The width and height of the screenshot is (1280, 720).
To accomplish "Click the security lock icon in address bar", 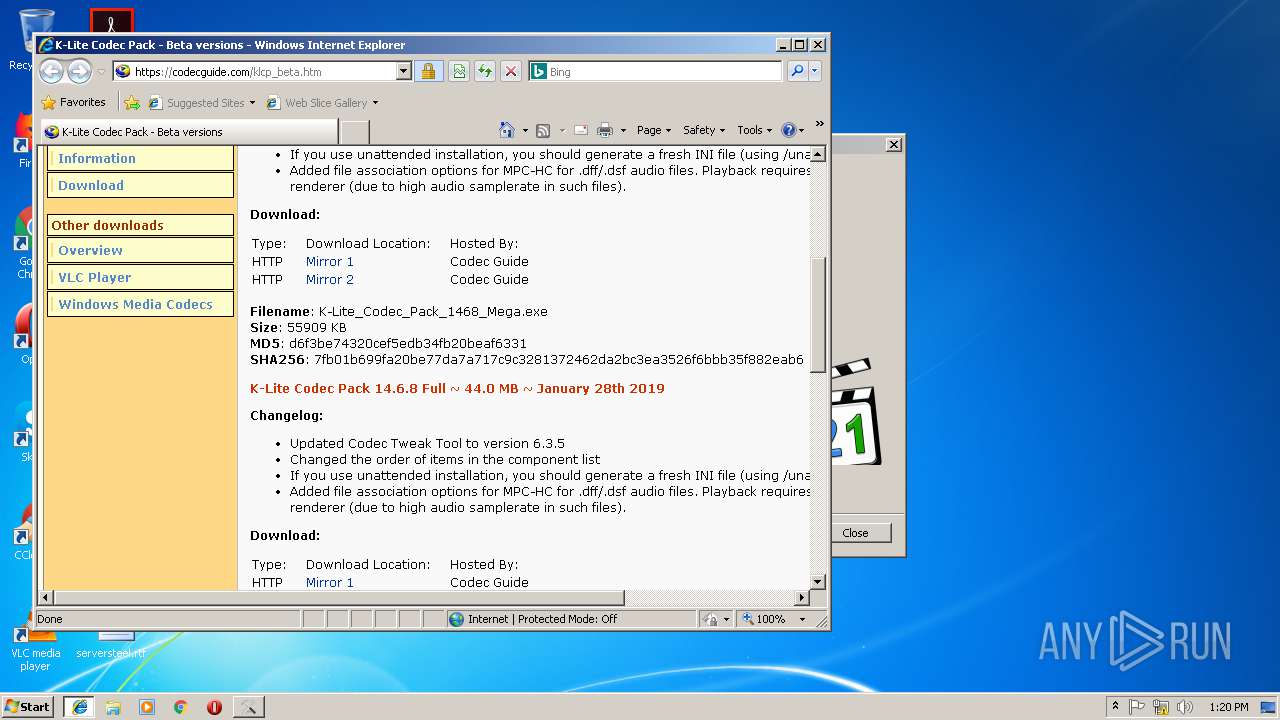I will point(428,71).
